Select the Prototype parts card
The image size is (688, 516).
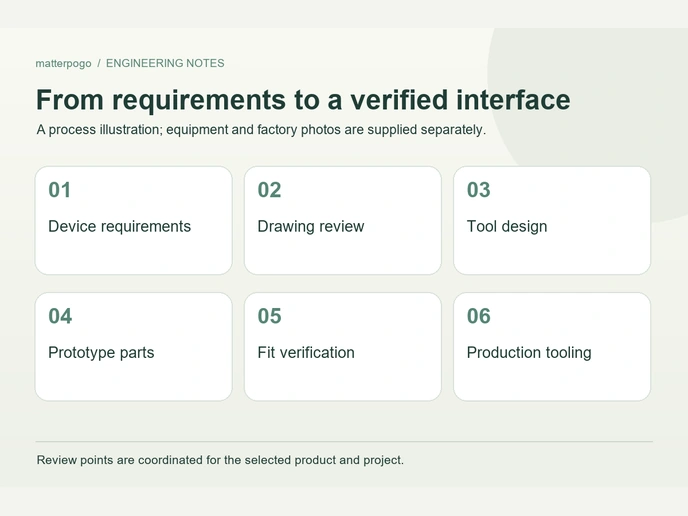(133, 347)
